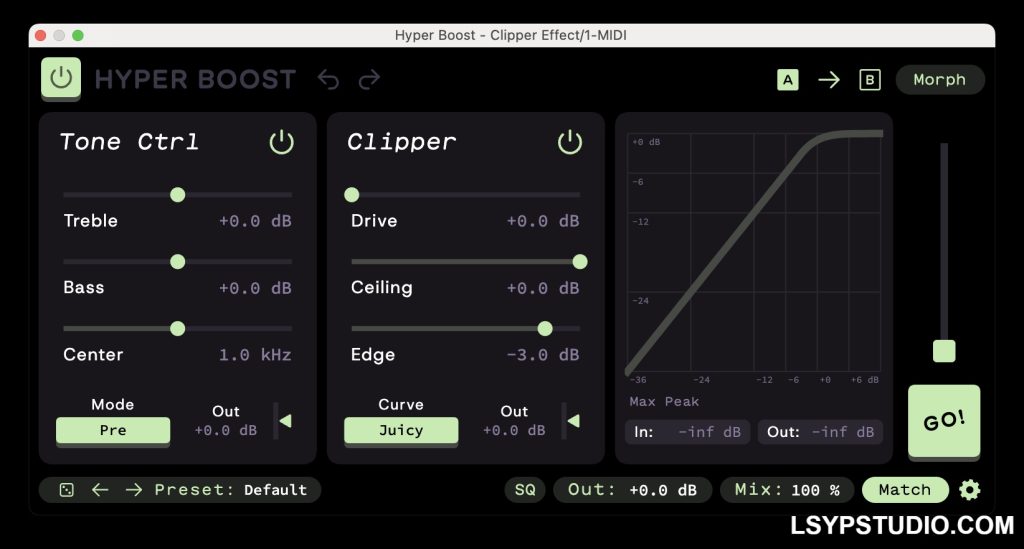The width and height of the screenshot is (1024, 549).
Task: Toggle the main Hyper Boost power button
Action: coord(61,78)
